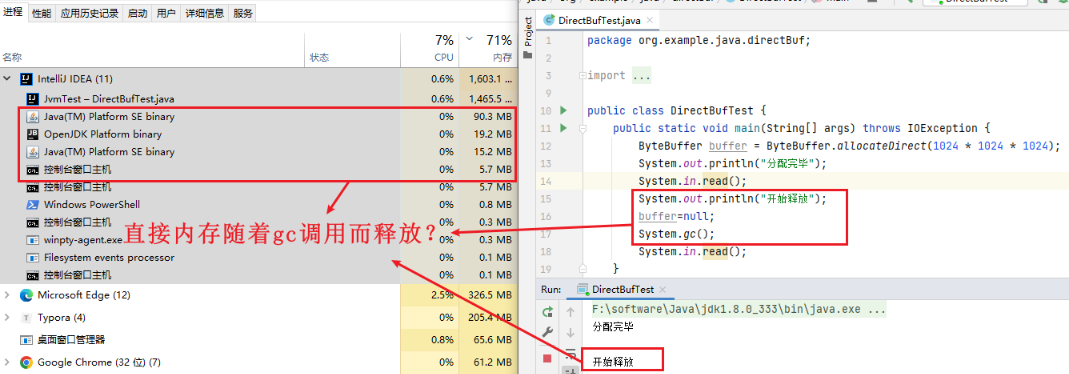Click the 开始释放 output line in console
The width and height of the screenshot is (1069, 374).
tap(614, 362)
